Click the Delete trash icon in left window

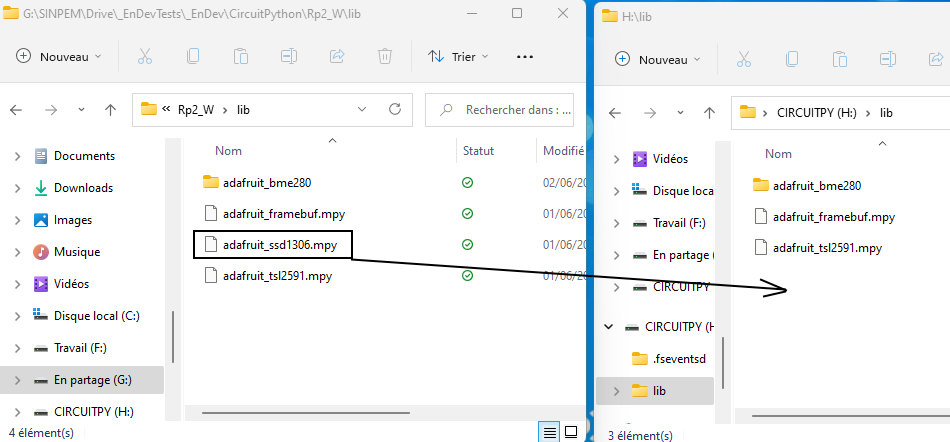coord(385,57)
